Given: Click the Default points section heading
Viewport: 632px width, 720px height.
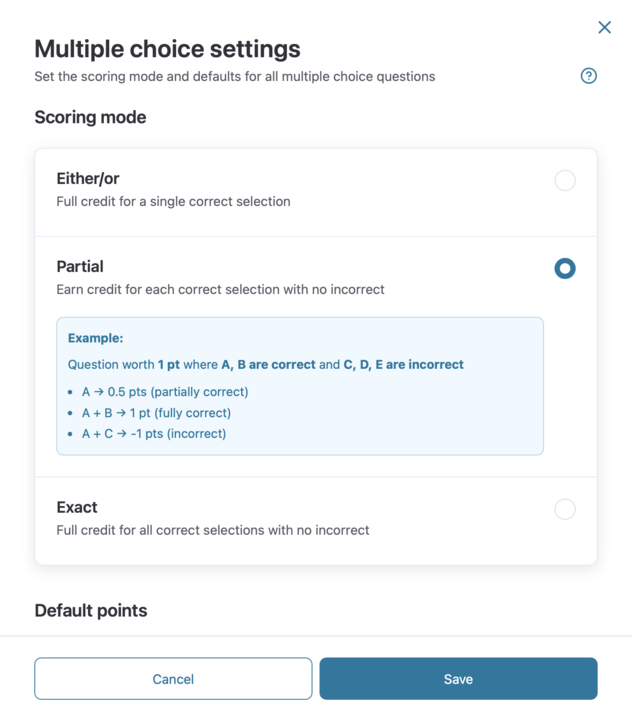Looking at the screenshot, I should [91, 610].
